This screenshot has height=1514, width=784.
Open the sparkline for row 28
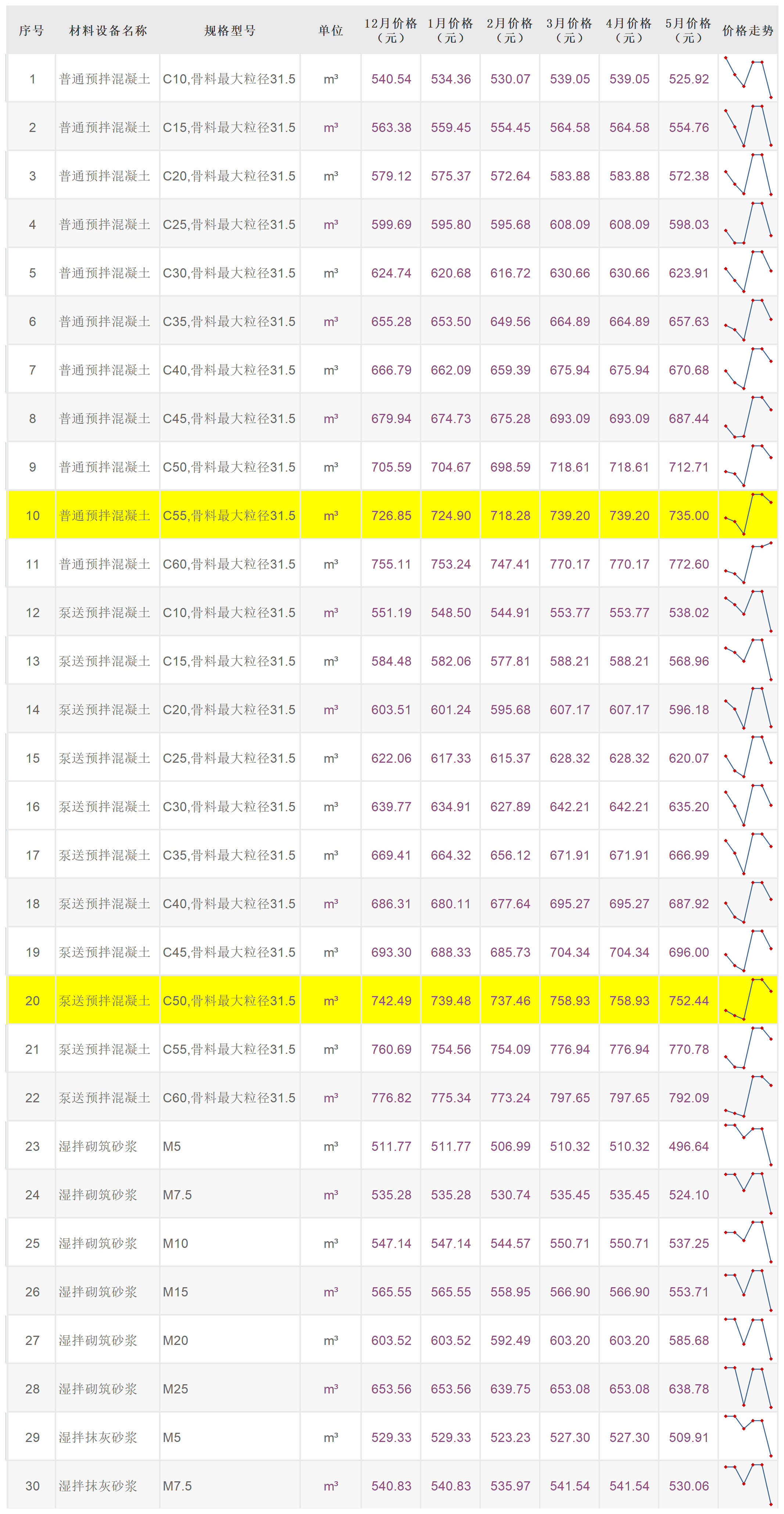[x=748, y=1388]
